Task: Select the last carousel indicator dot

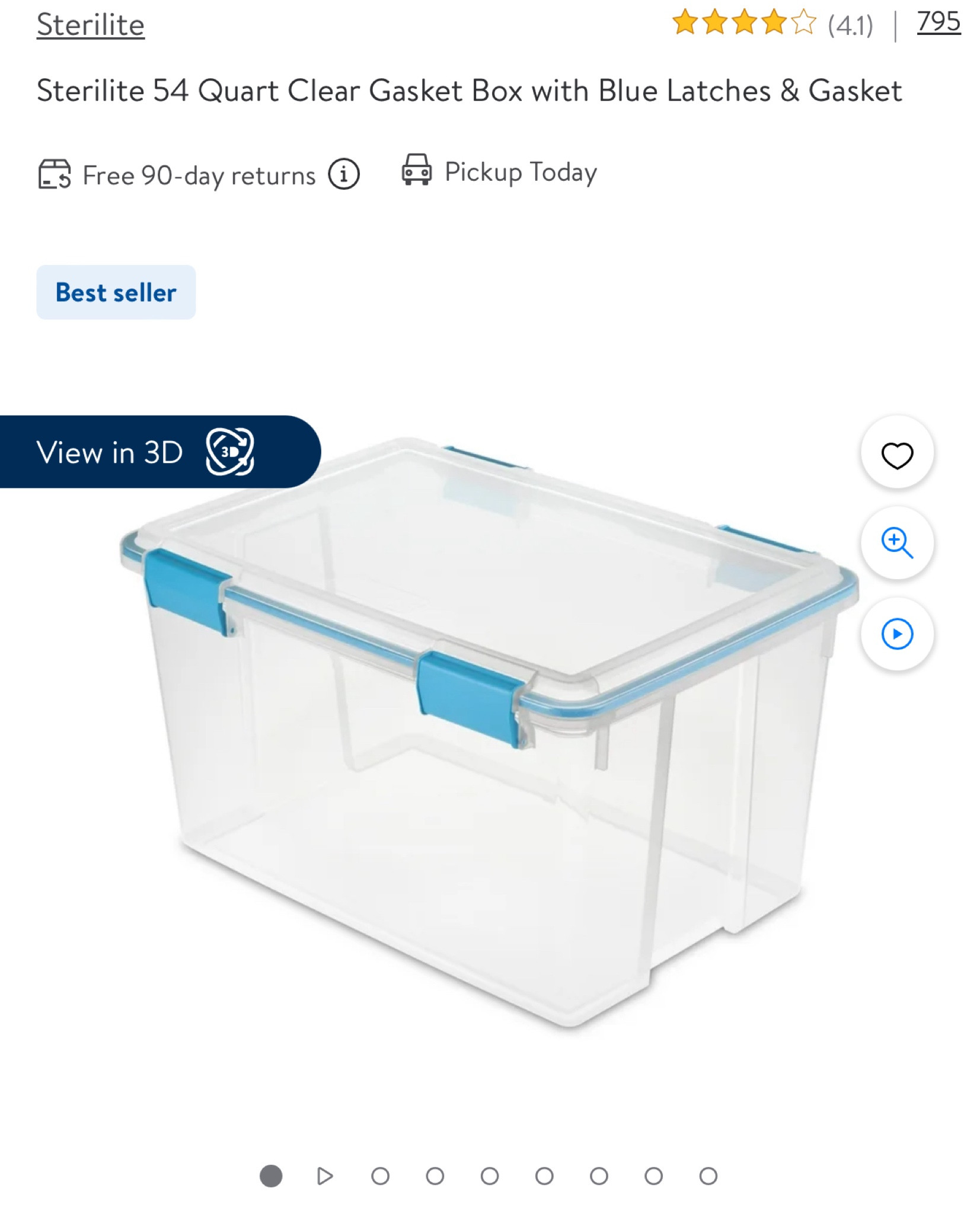Action: (708, 1176)
